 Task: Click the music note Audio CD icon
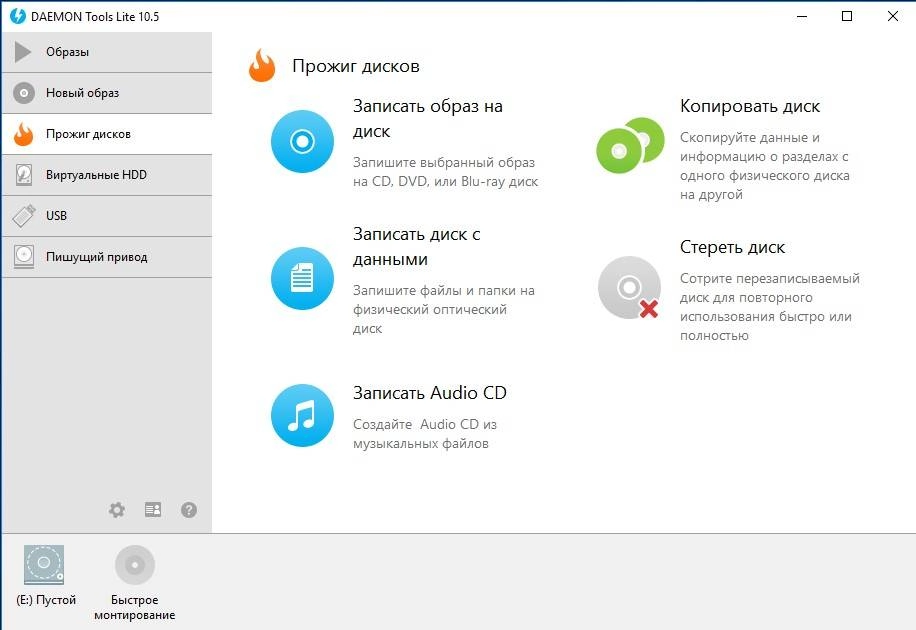(302, 415)
